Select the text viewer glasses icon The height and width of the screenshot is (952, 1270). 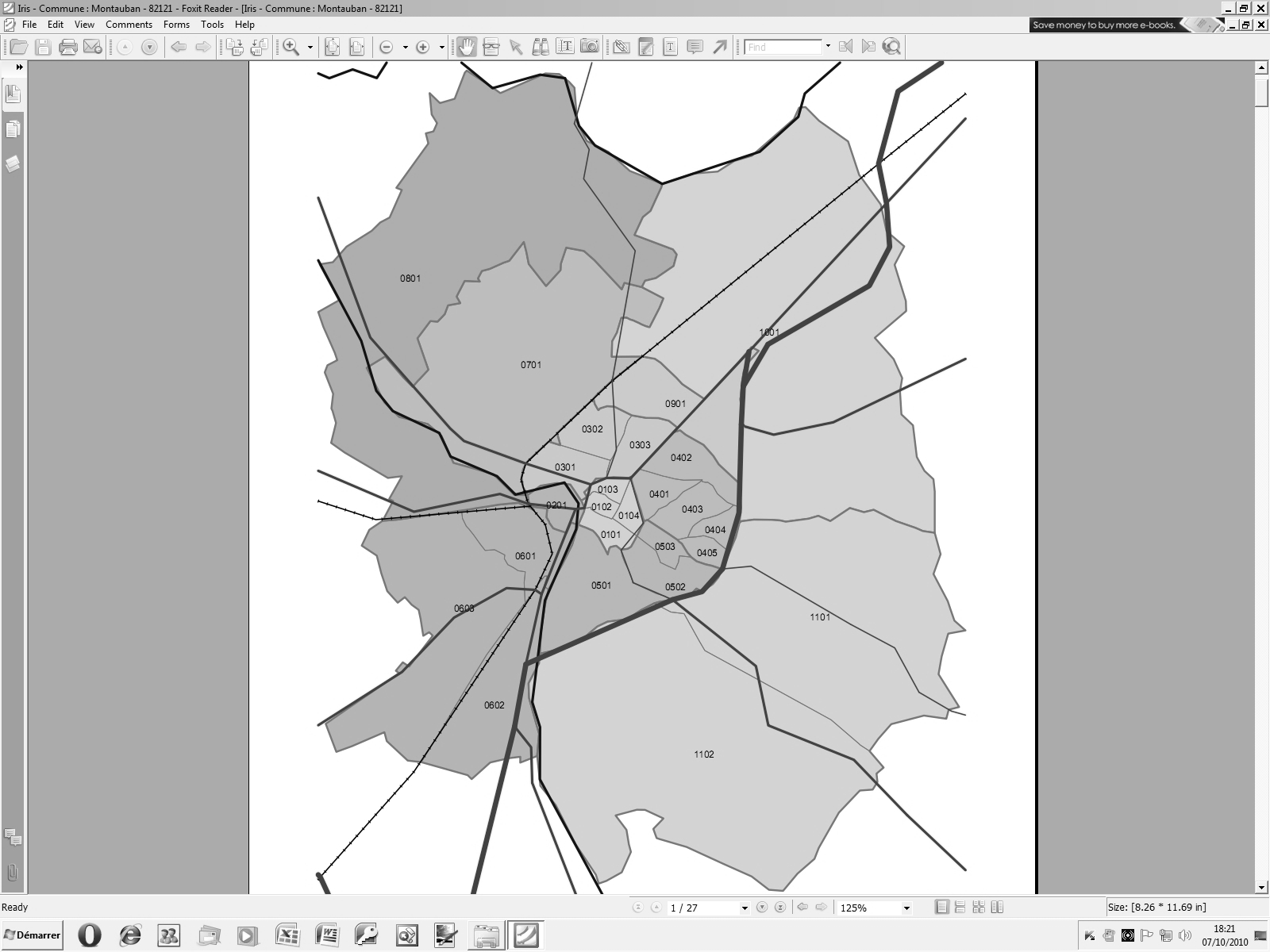coord(491,47)
